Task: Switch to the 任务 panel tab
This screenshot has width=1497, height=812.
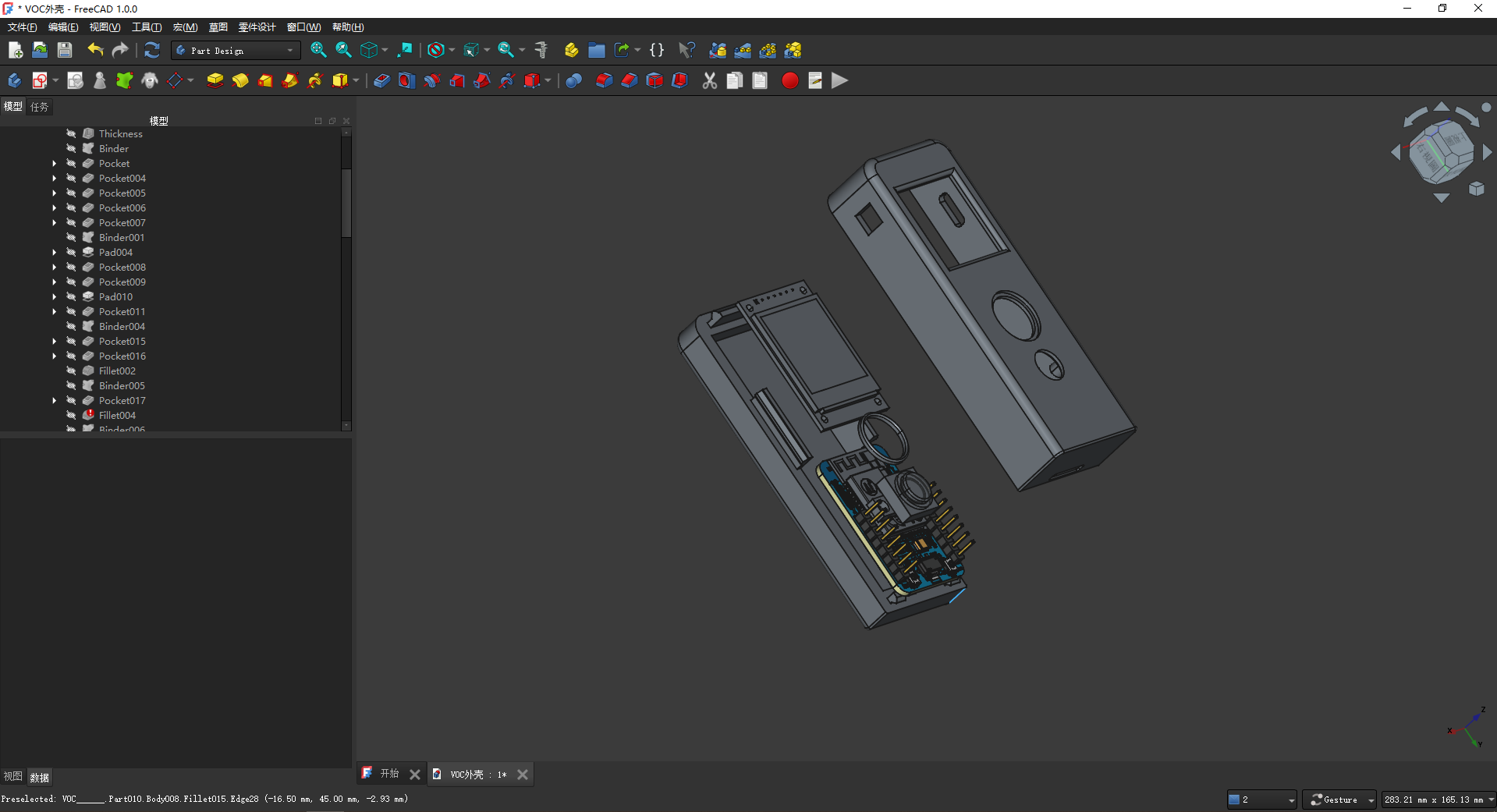Action: [39, 107]
